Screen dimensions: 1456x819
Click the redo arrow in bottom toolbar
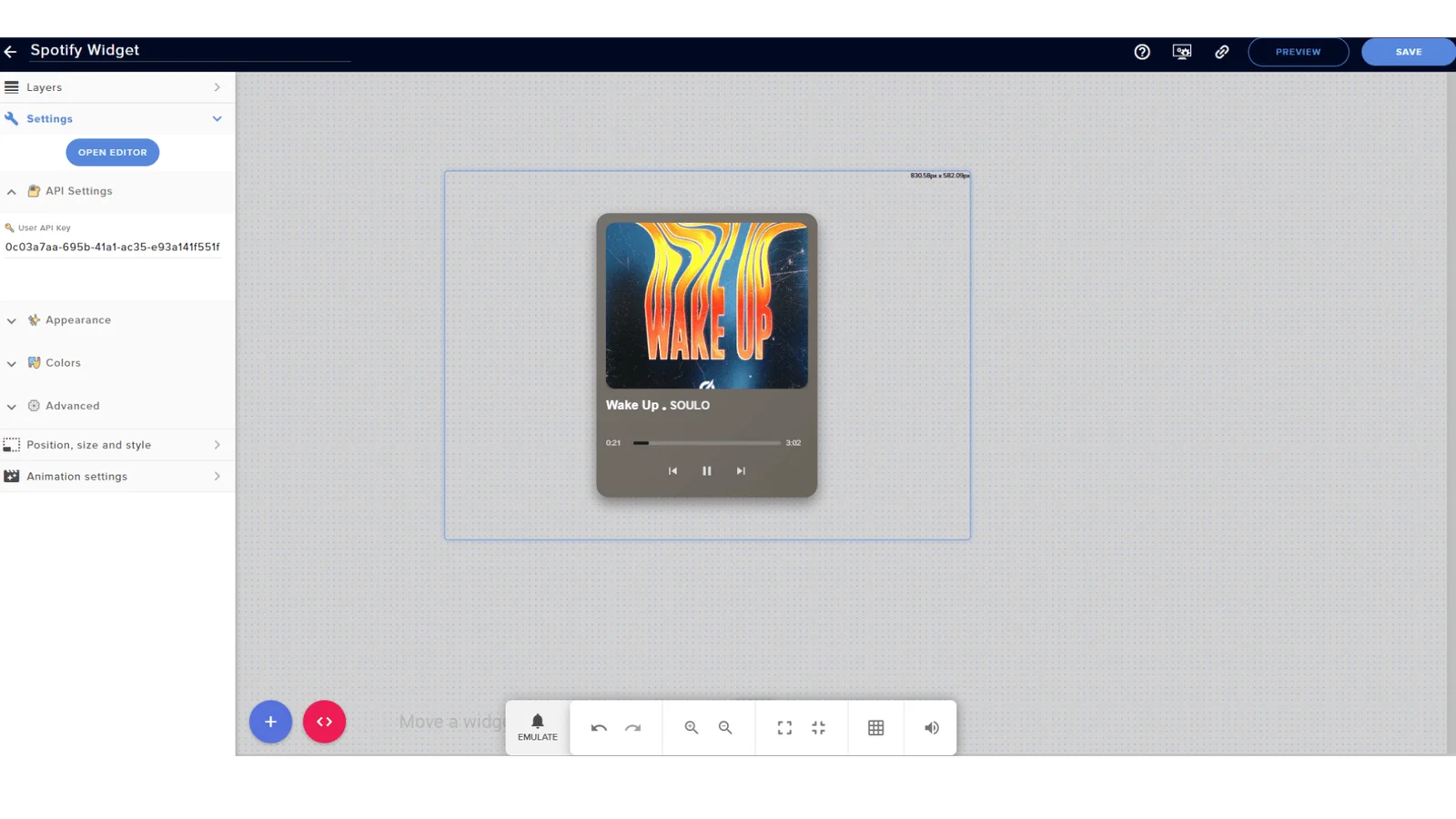[x=632, y=728]
